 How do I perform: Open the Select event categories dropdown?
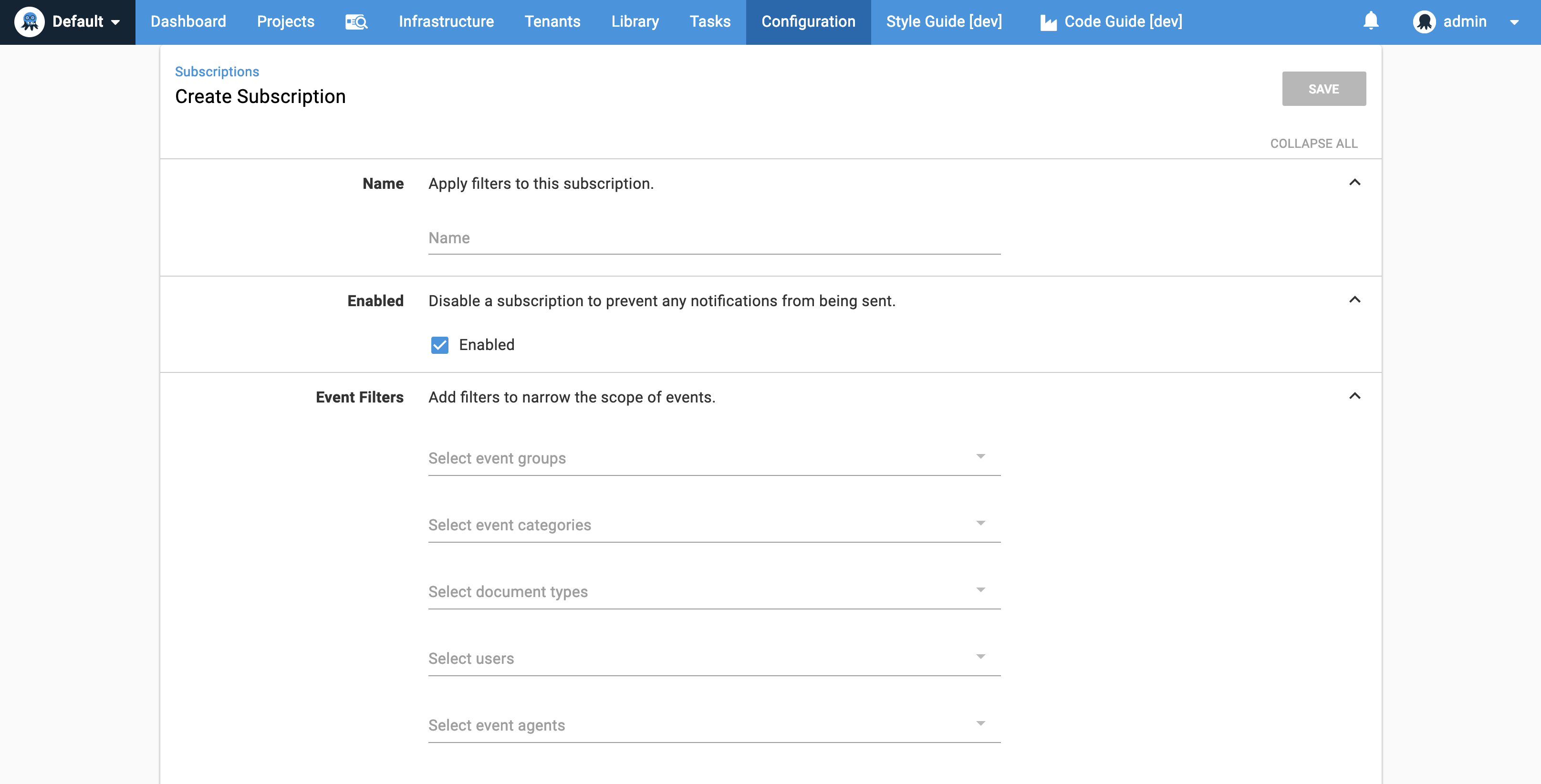pyautogui.click(x=980, y=523)
